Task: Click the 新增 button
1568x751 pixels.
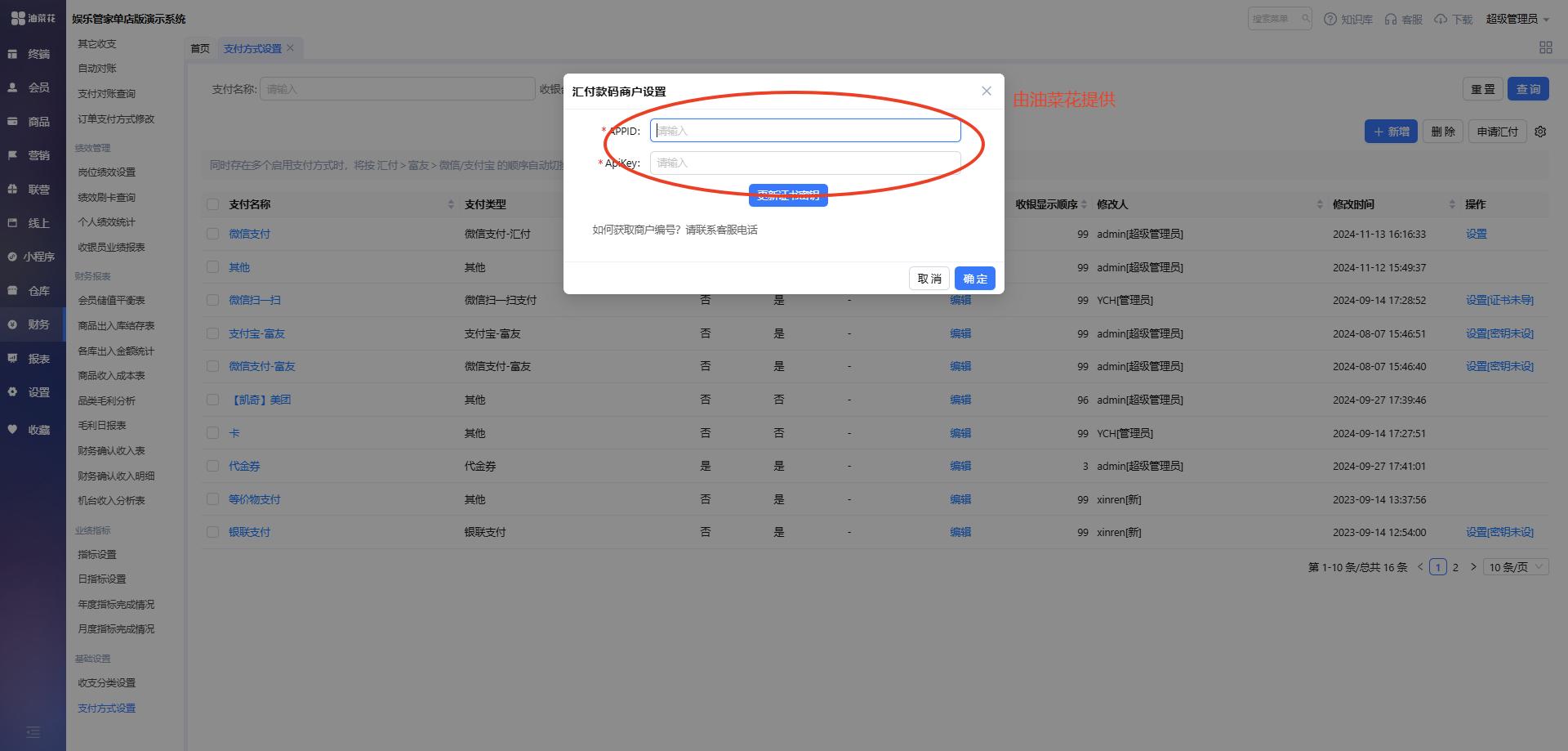Action: click(1391, 132)
